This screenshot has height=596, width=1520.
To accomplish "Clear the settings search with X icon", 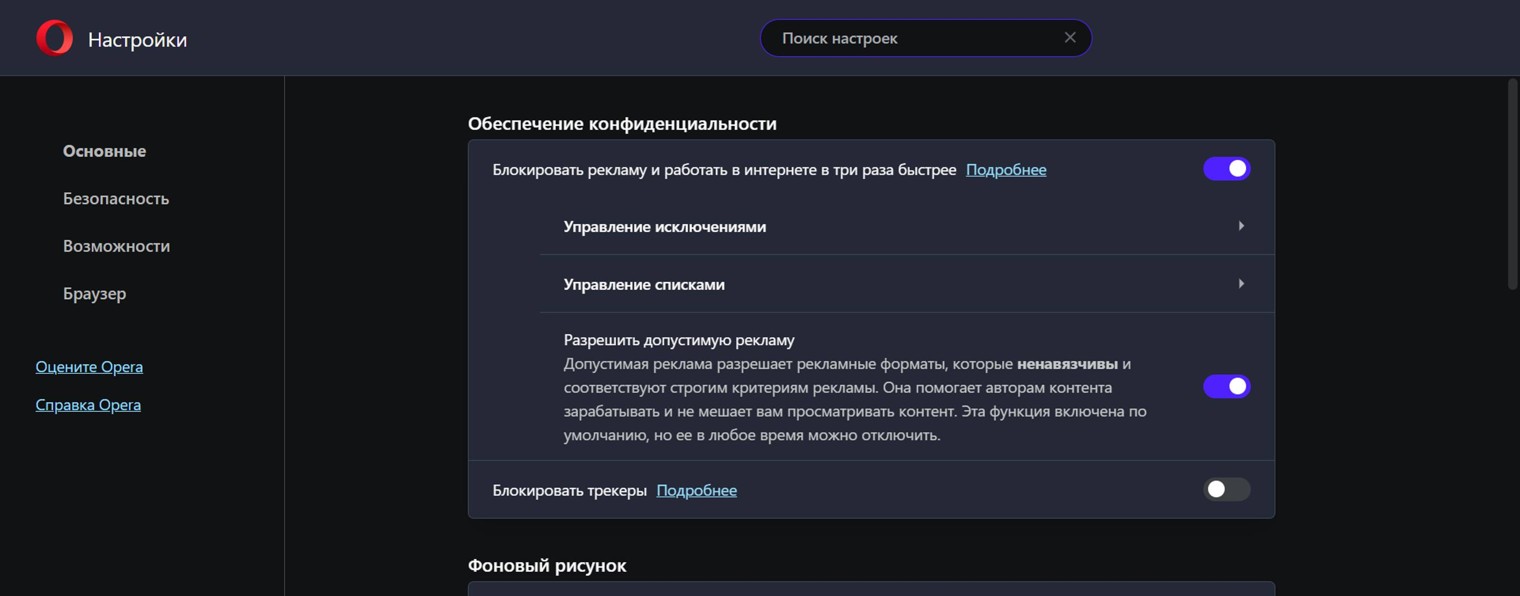I will point(1070,38).
